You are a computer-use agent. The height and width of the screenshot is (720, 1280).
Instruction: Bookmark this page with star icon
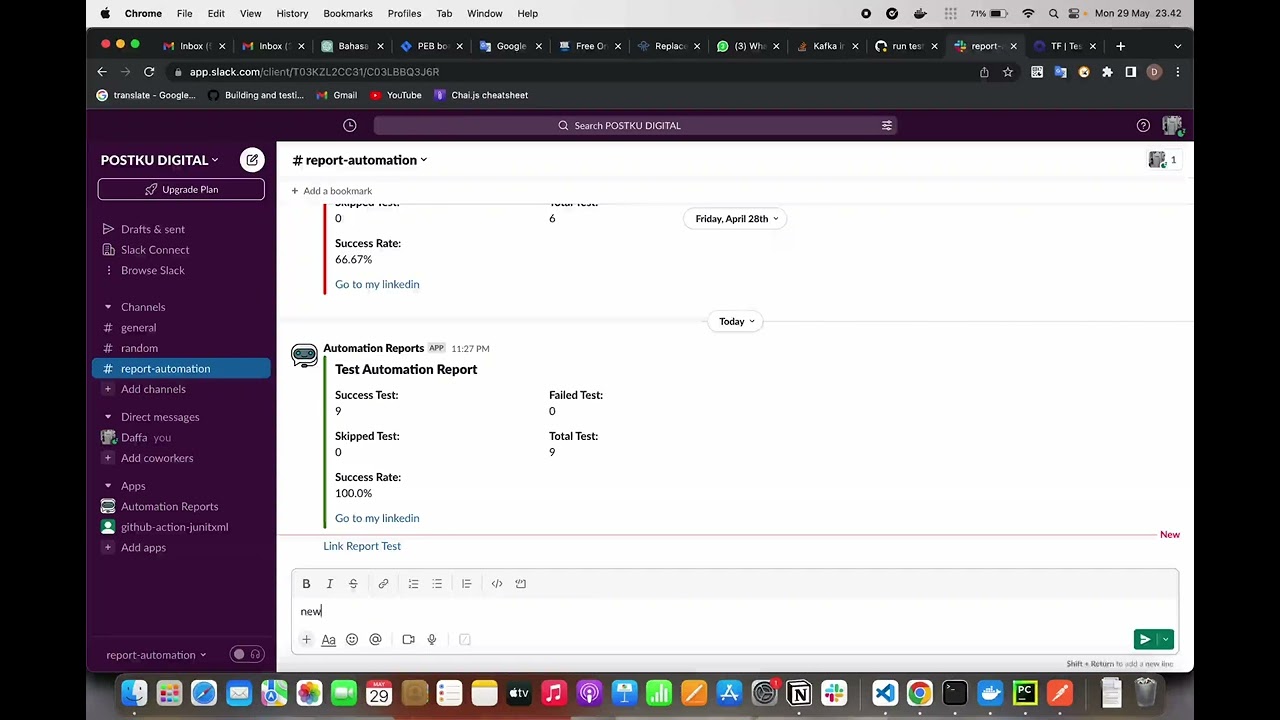click(1008, 72)
